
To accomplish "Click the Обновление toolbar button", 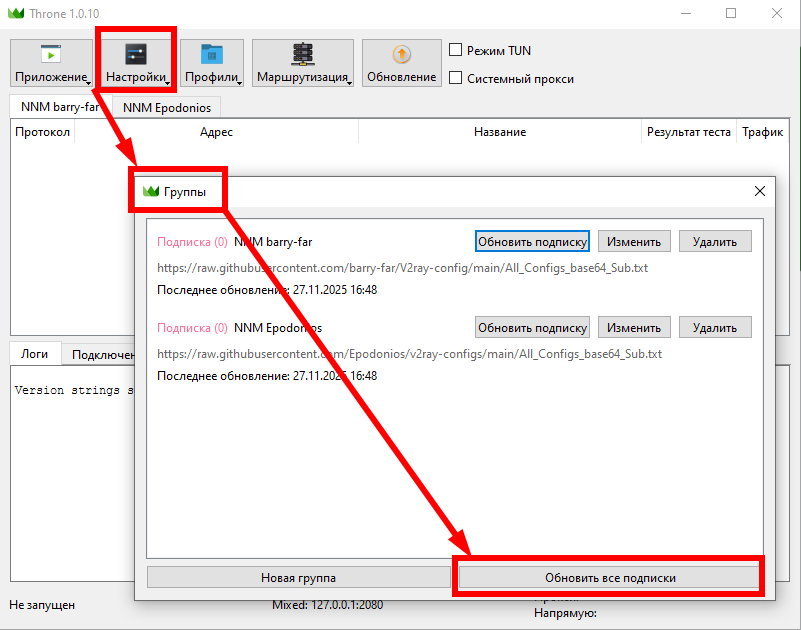I will pos(402,63).
